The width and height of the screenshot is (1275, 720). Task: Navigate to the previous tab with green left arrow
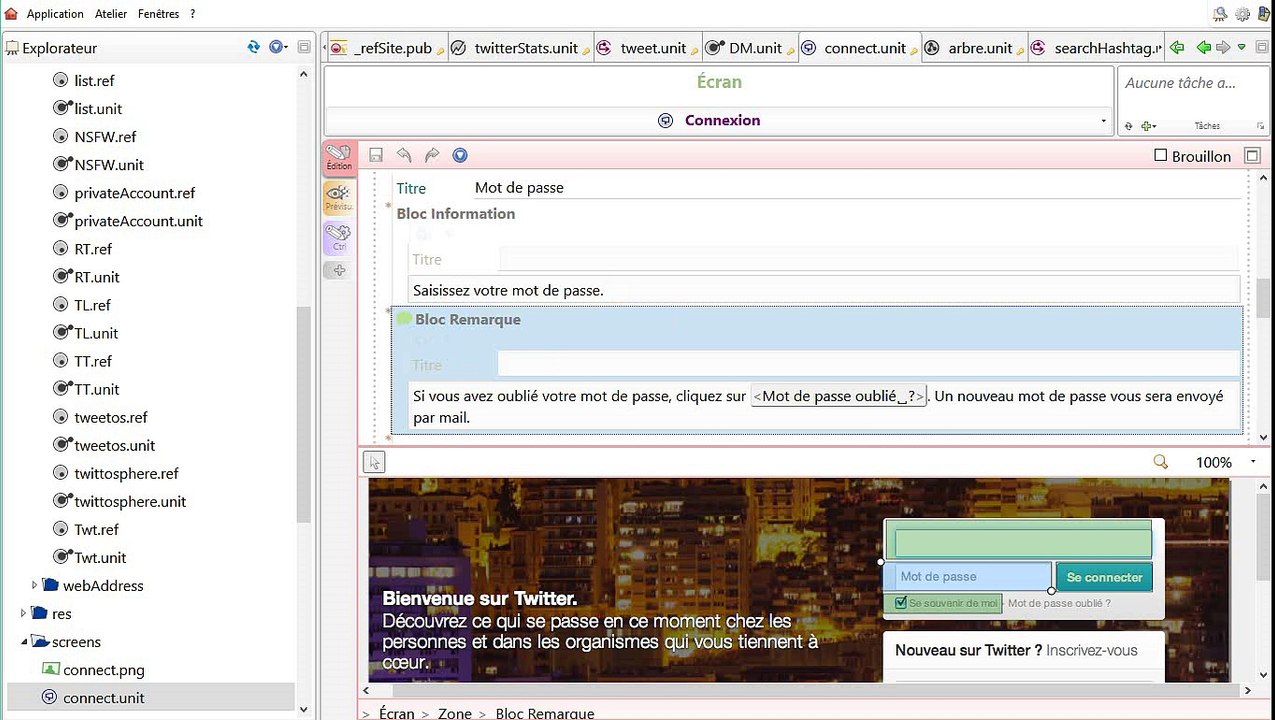[x=1177, y=47]
